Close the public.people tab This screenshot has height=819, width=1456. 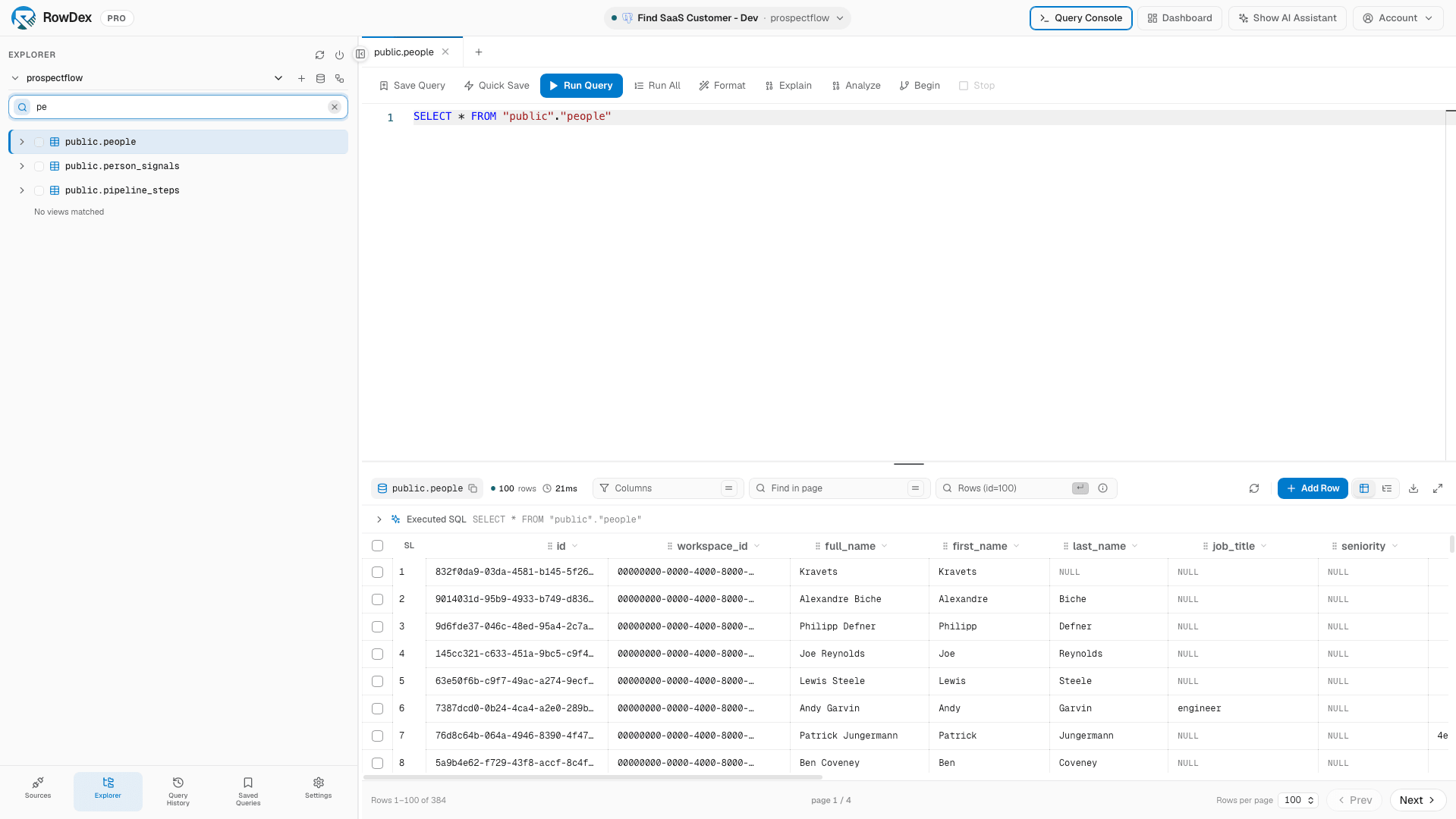445,52
